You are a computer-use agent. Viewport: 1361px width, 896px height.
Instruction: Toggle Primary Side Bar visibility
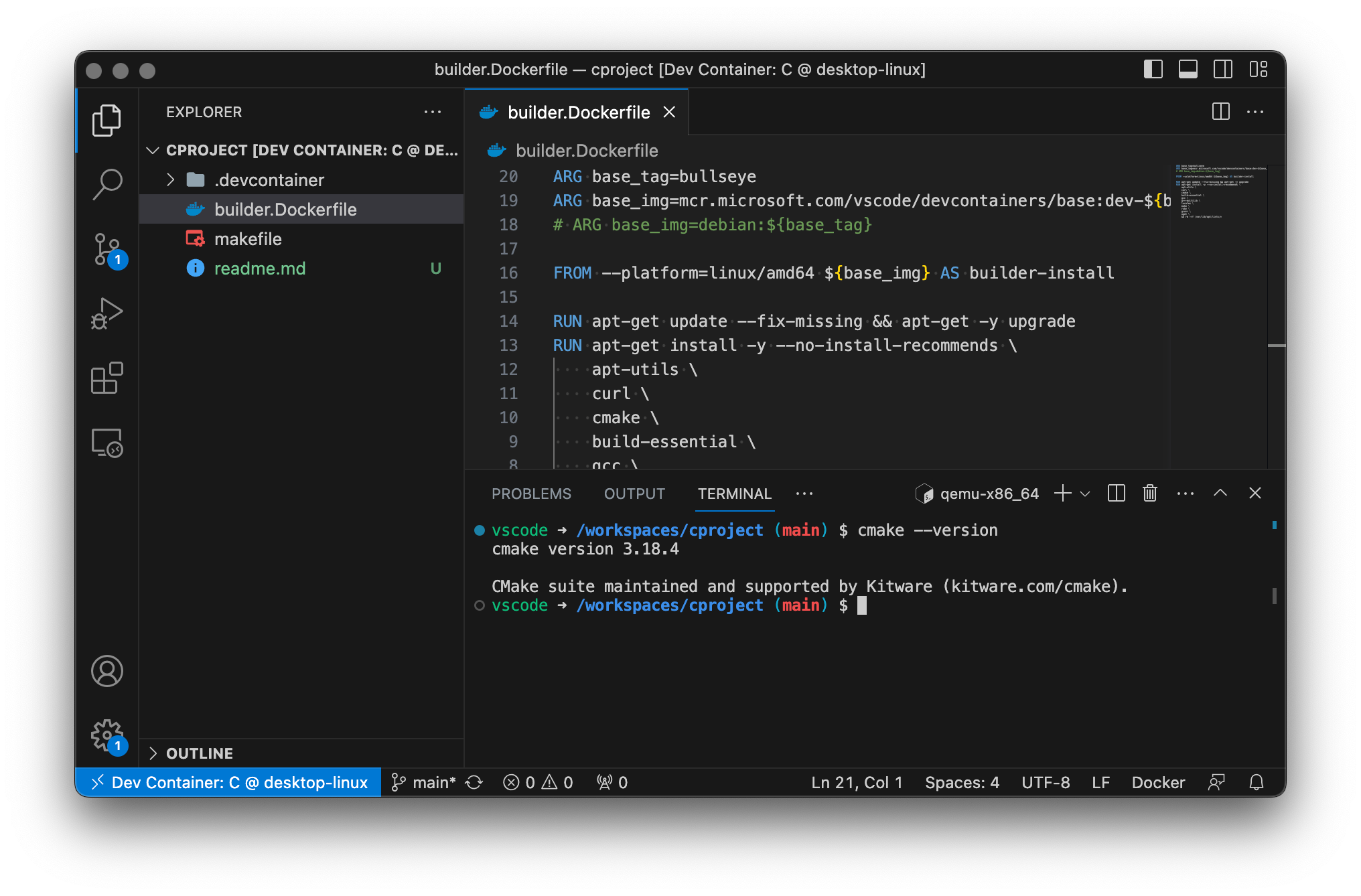(1153, 70)
